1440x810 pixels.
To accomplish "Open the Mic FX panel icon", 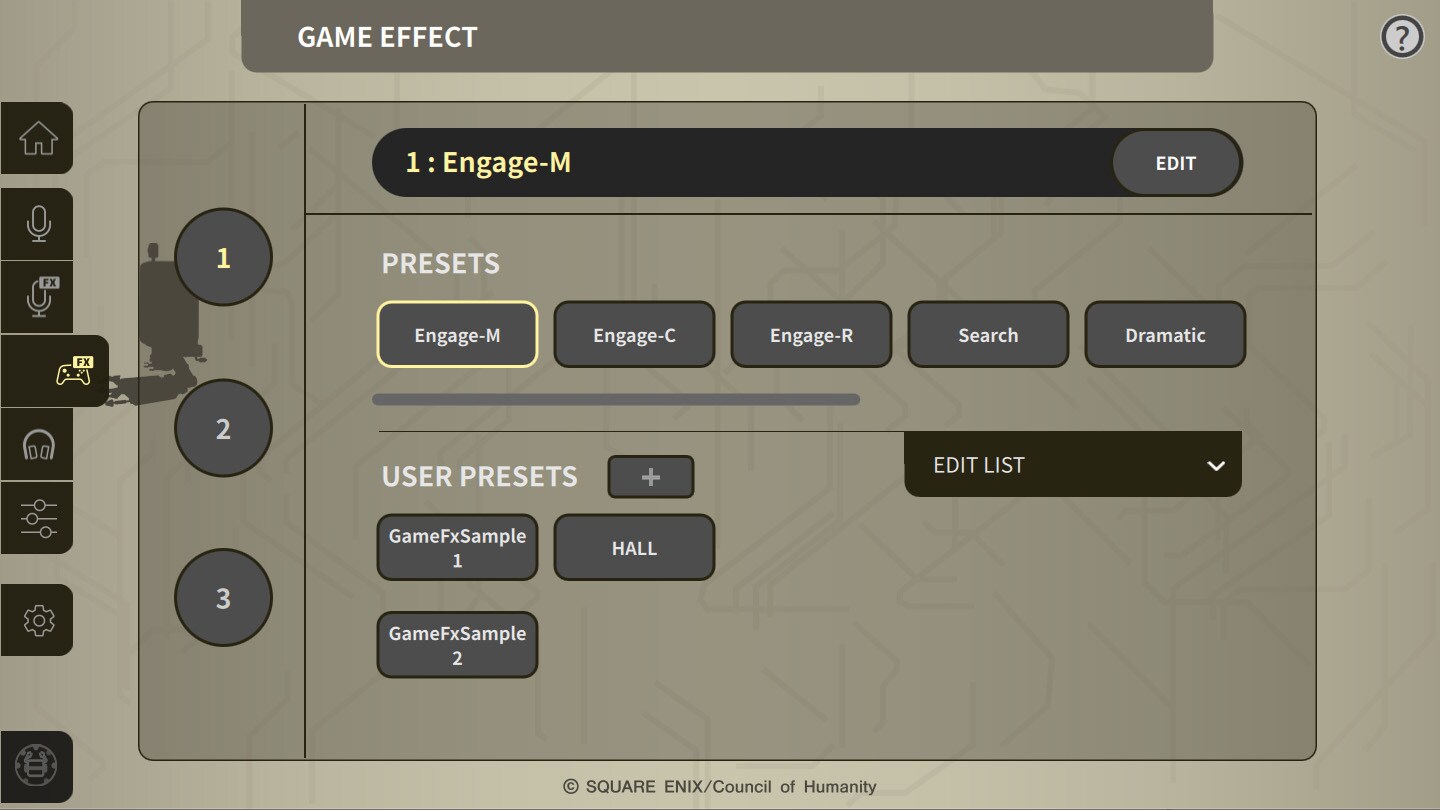I will click(37, 296).
